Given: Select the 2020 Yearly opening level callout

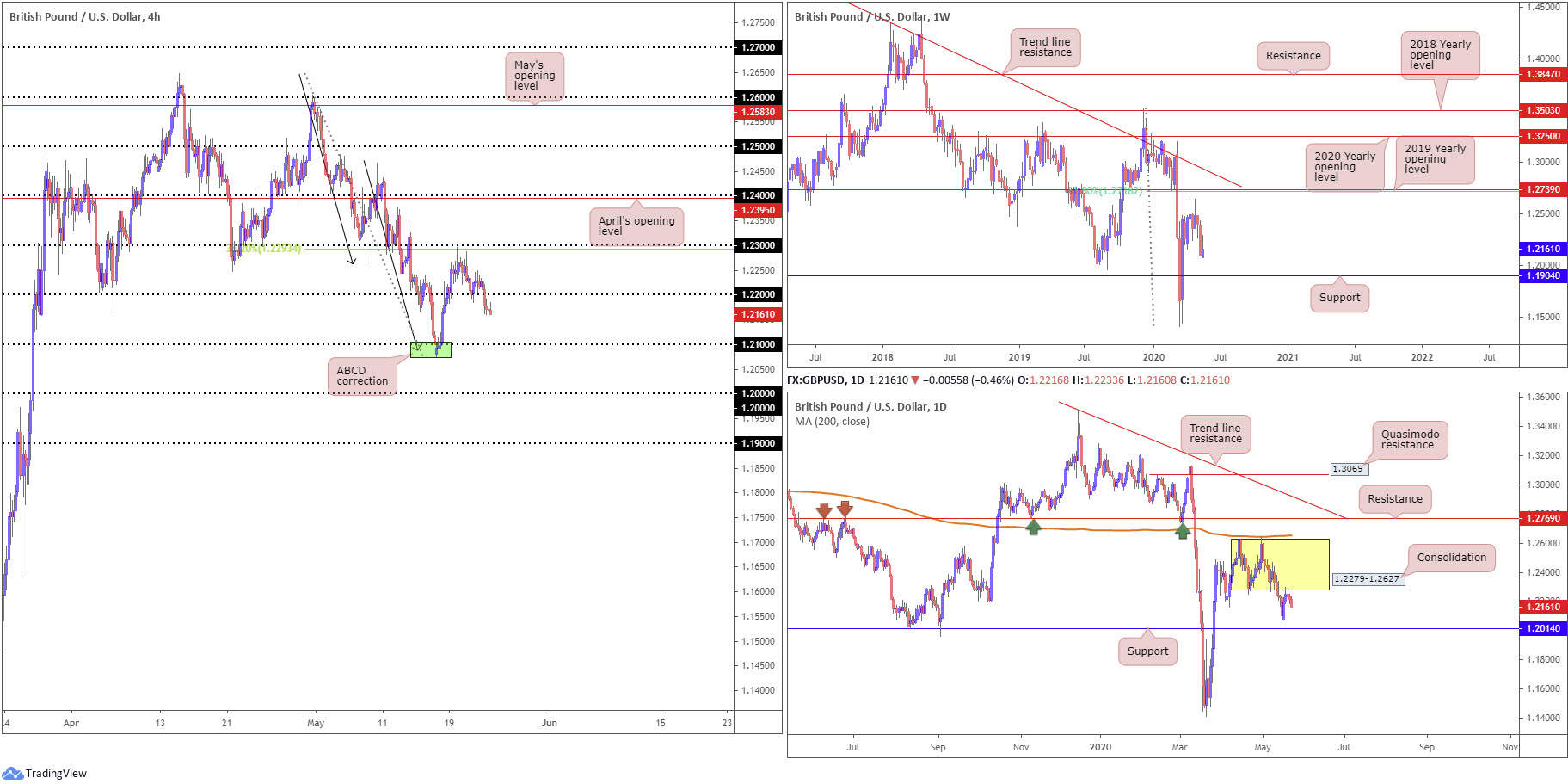Looking at the screenshot, I should pos(1344,166).
